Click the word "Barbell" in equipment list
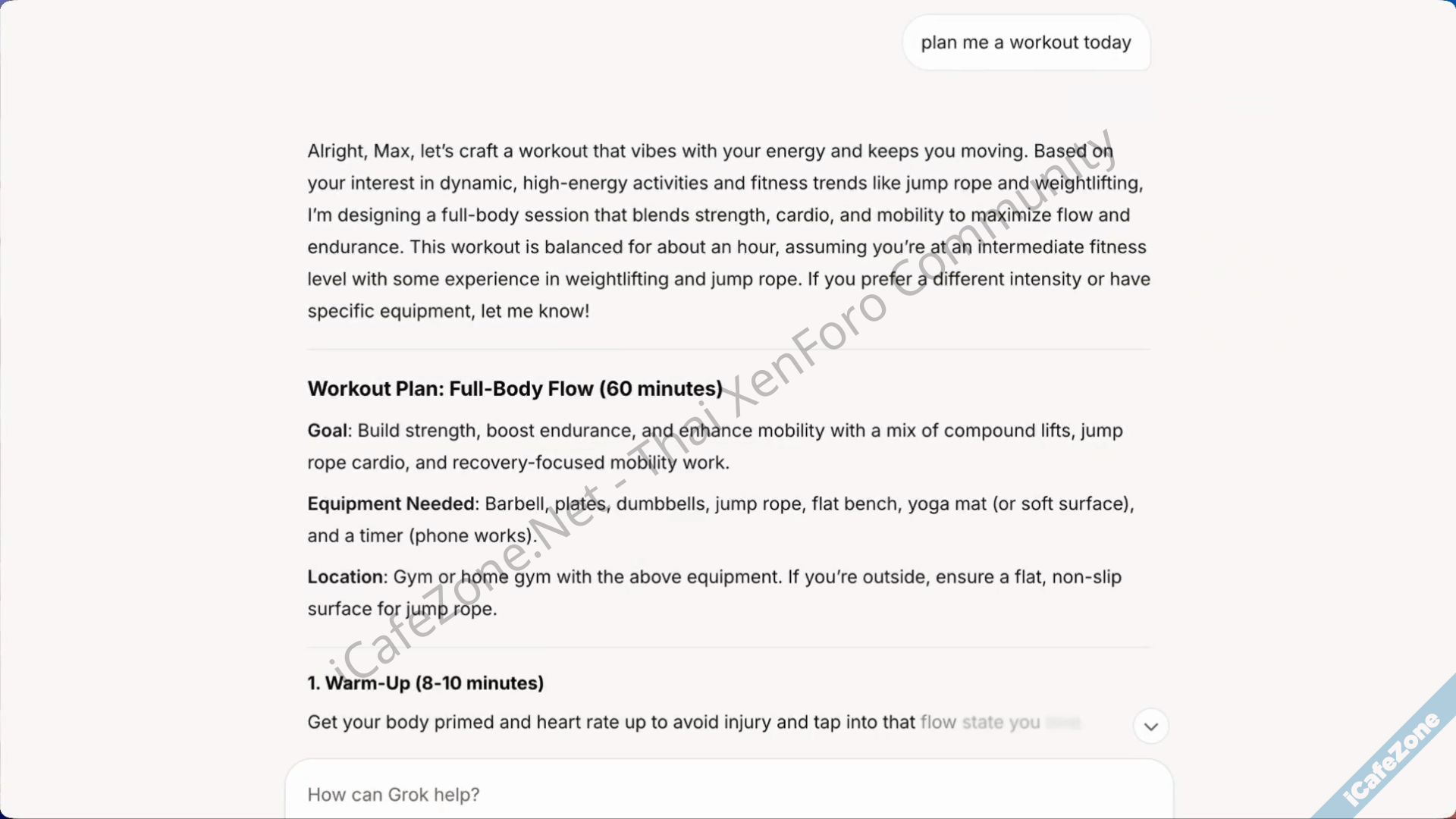The height and width of the screenshot is (819, 1456). 514,504
